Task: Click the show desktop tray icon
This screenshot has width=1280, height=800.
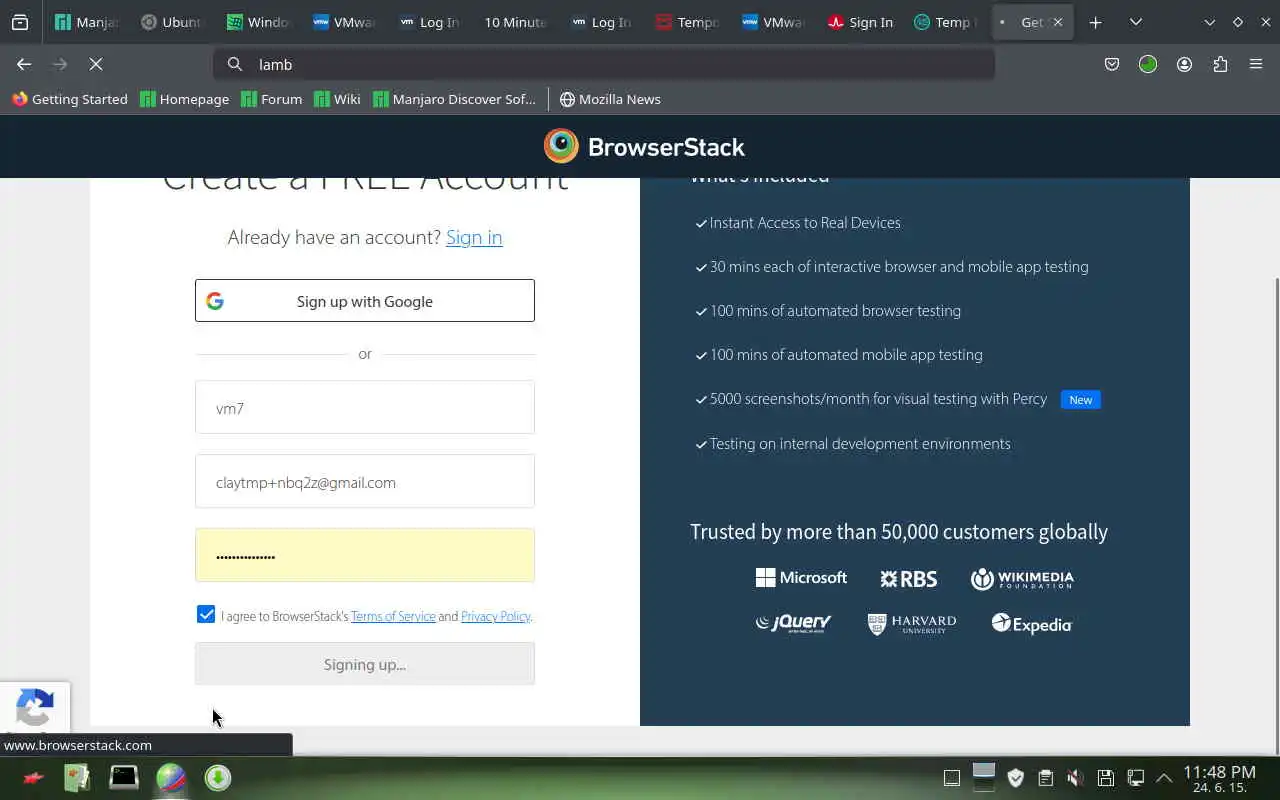Action: point(952,777)
